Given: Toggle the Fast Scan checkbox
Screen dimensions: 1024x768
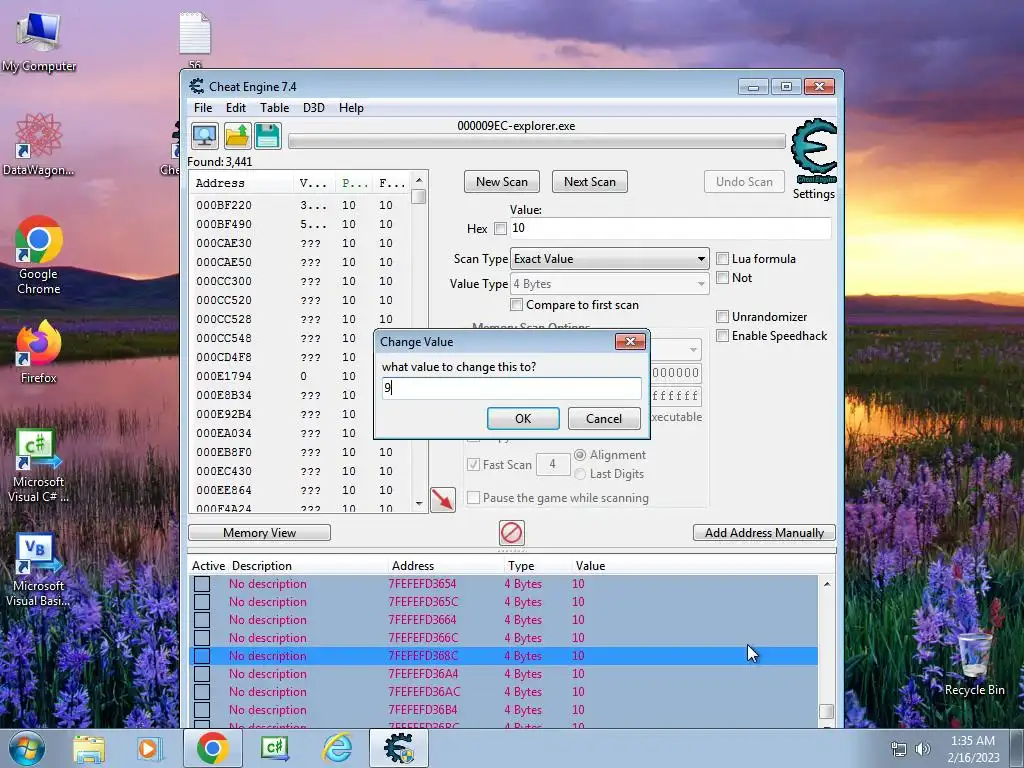Looking at the screenshot, I should (x=473, y=464).
